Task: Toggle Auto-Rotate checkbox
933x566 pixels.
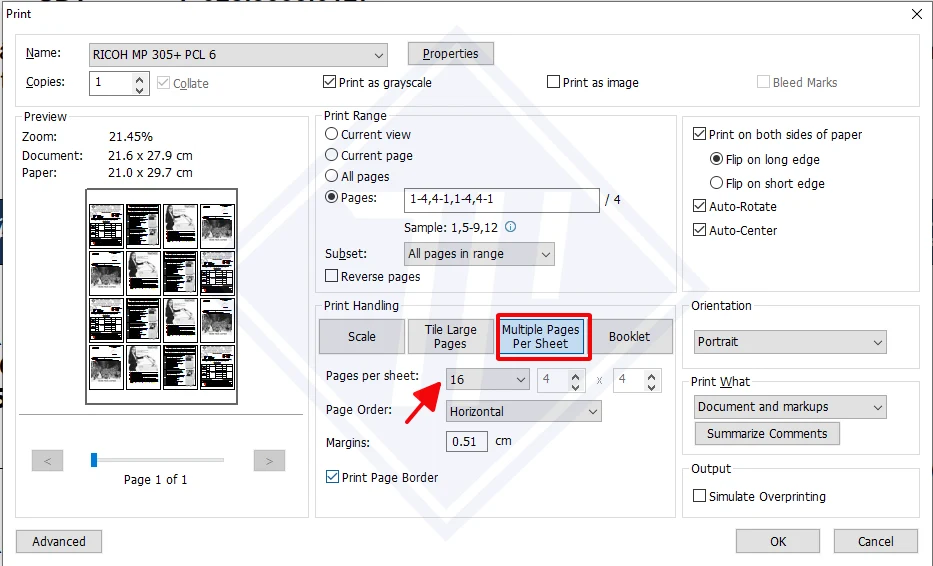Action: 700,206
